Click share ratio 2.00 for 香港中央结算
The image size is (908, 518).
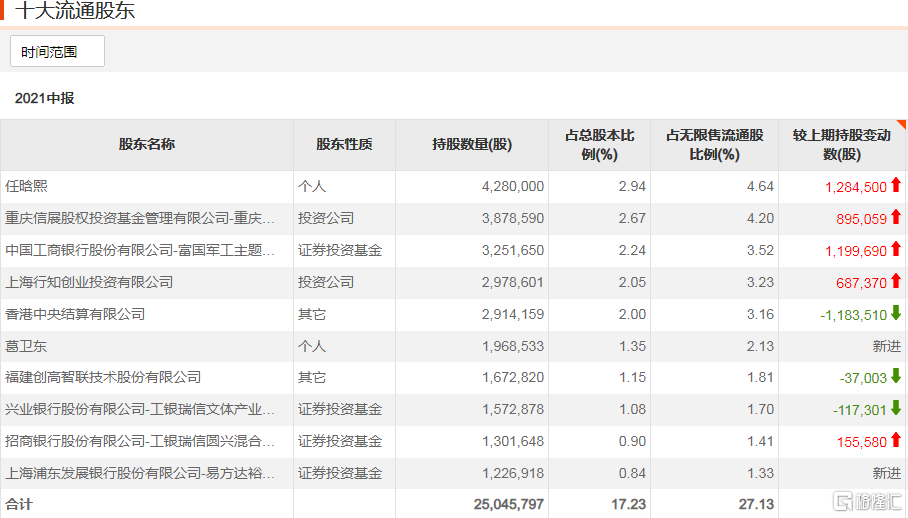click(632, 314)
